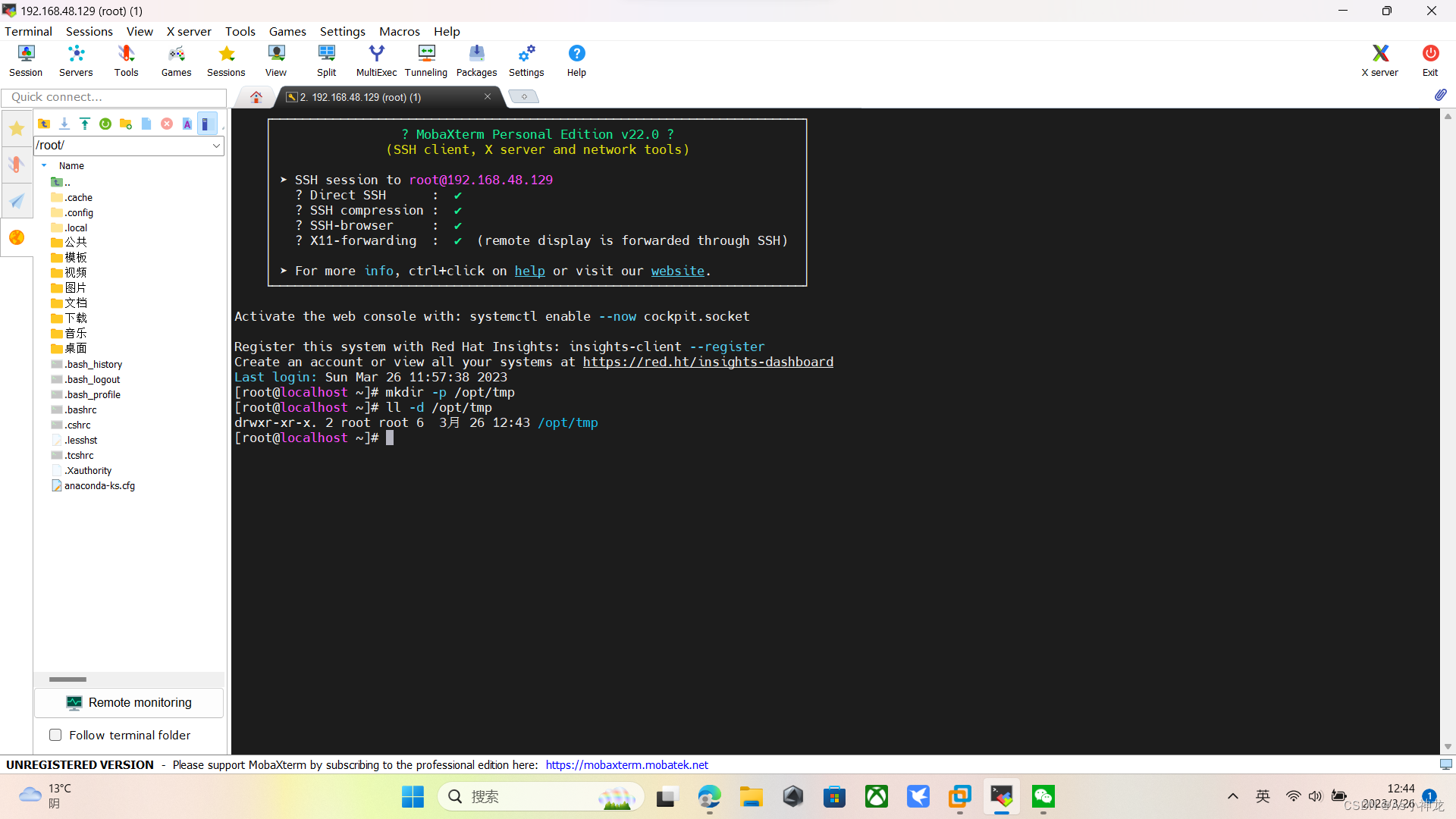Click the create new folder icon
1456x819 pixels.
(x=126, y=124)
